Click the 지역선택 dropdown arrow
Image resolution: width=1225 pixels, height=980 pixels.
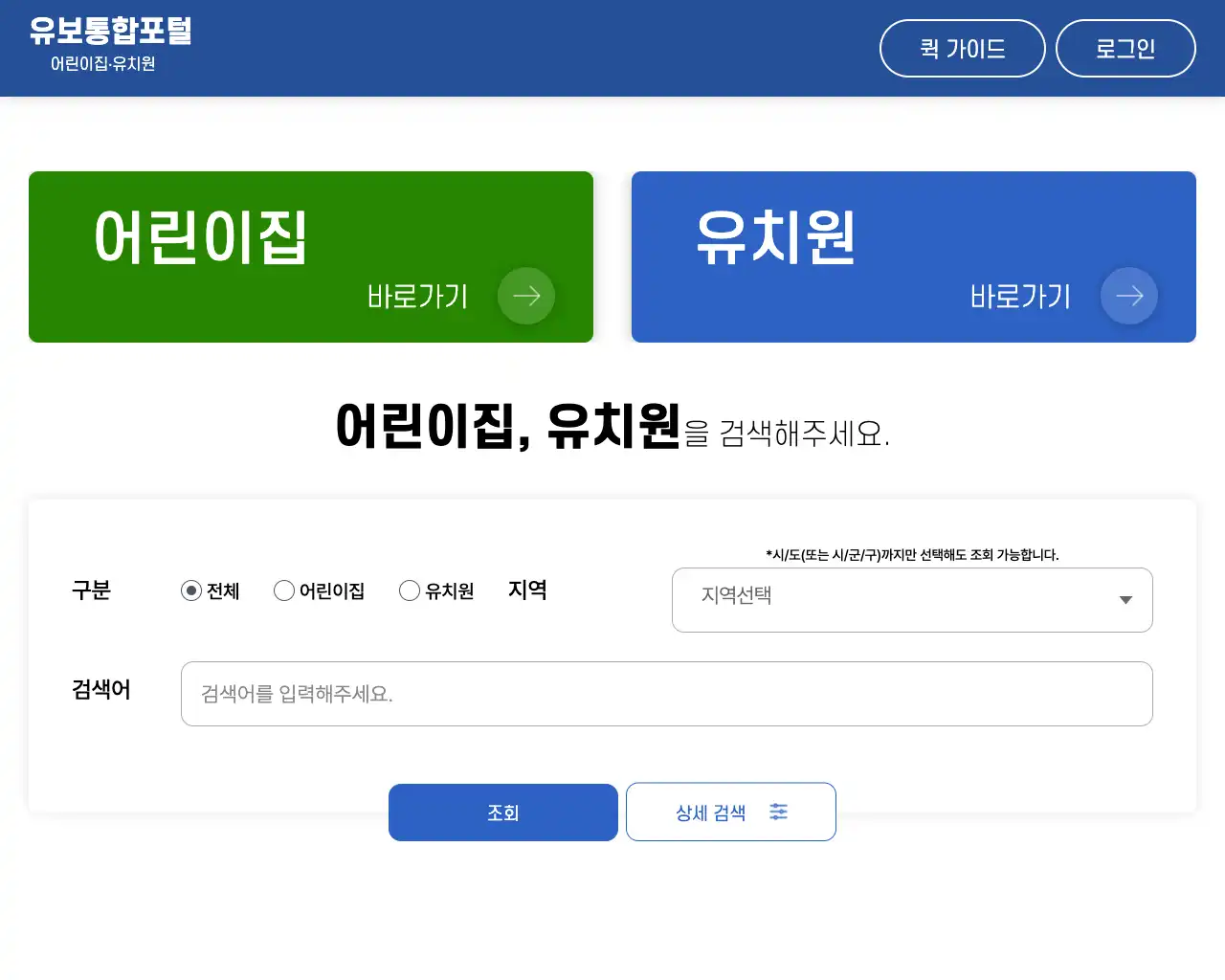(1125, 600)
